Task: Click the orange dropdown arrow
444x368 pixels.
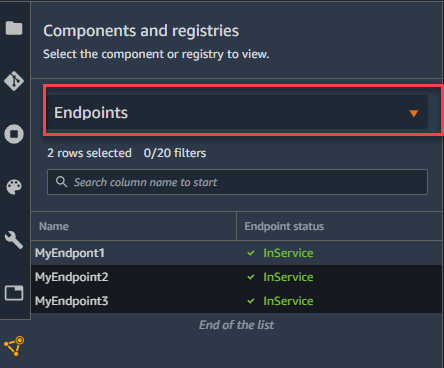Action: click(x=414, y=113)
